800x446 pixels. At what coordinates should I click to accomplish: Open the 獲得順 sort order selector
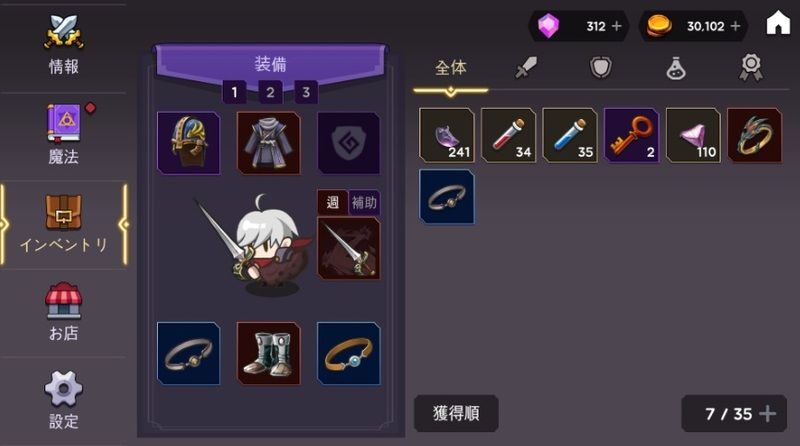[x=456, y=413]
